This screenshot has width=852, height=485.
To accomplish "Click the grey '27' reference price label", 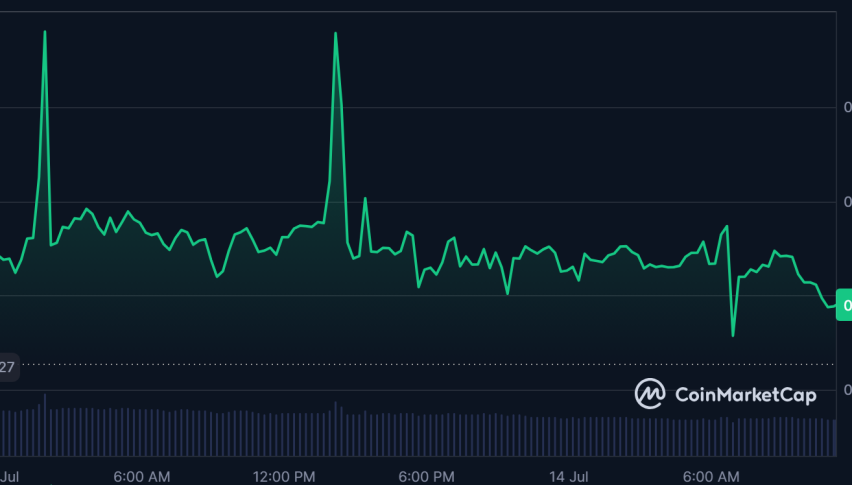I will [x=9, y=367].
